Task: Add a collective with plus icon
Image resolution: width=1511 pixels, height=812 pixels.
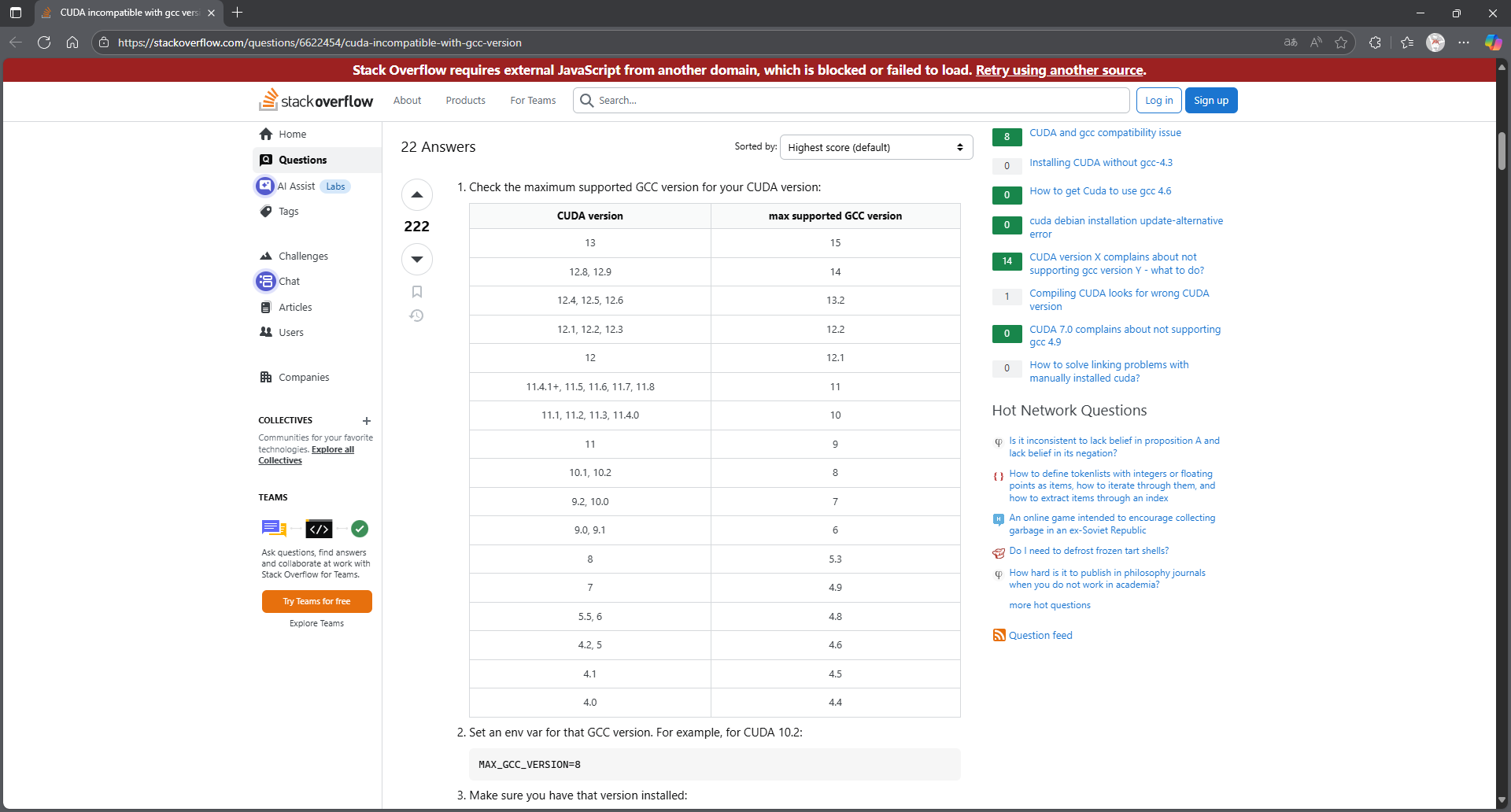Action: (x=367, y=421)
